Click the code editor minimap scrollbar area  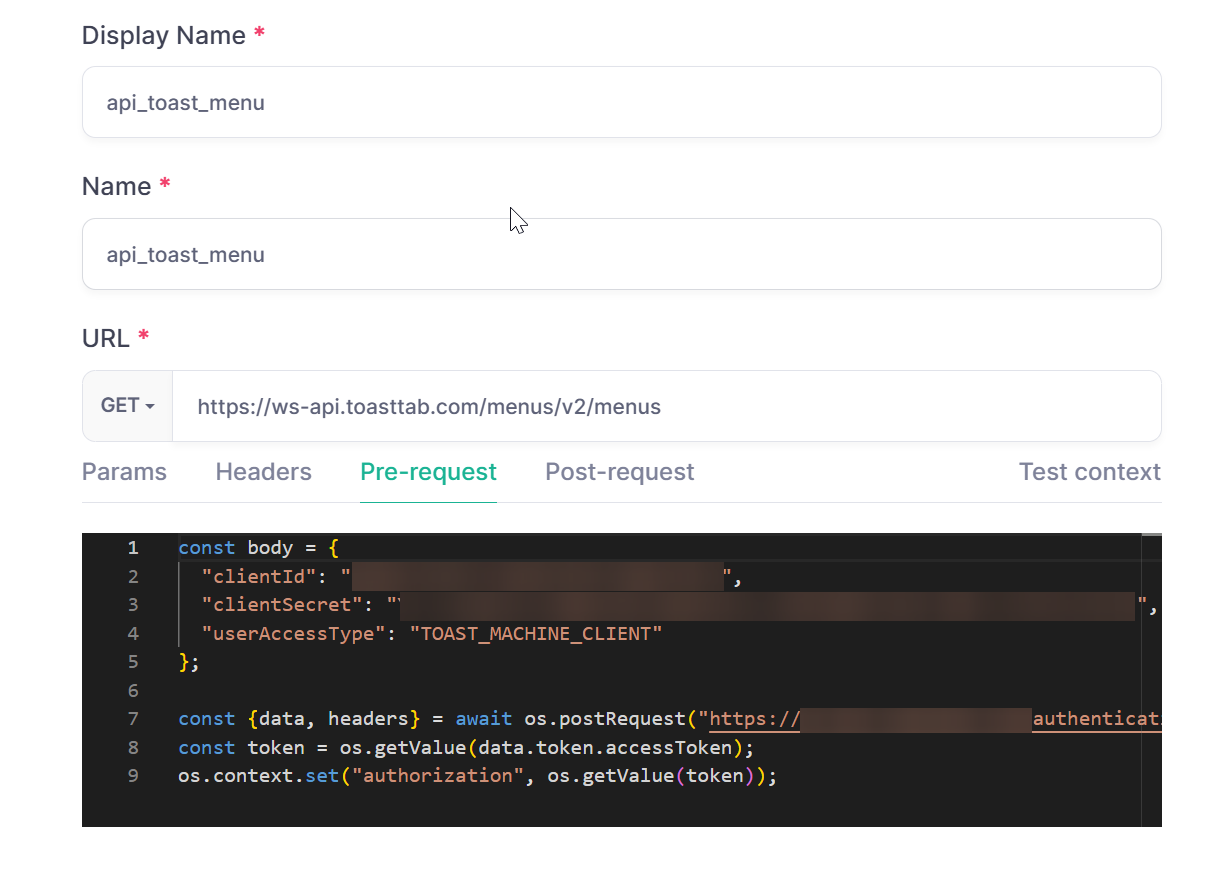coord(1152,680)
